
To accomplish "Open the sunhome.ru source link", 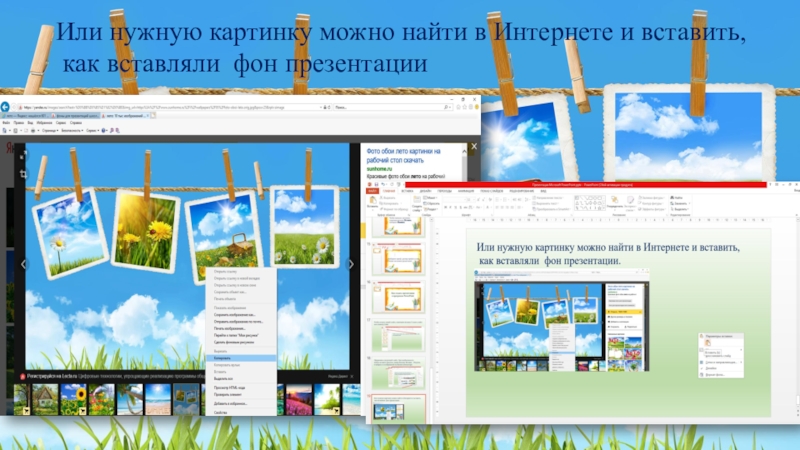I will [x=379, y=169].
